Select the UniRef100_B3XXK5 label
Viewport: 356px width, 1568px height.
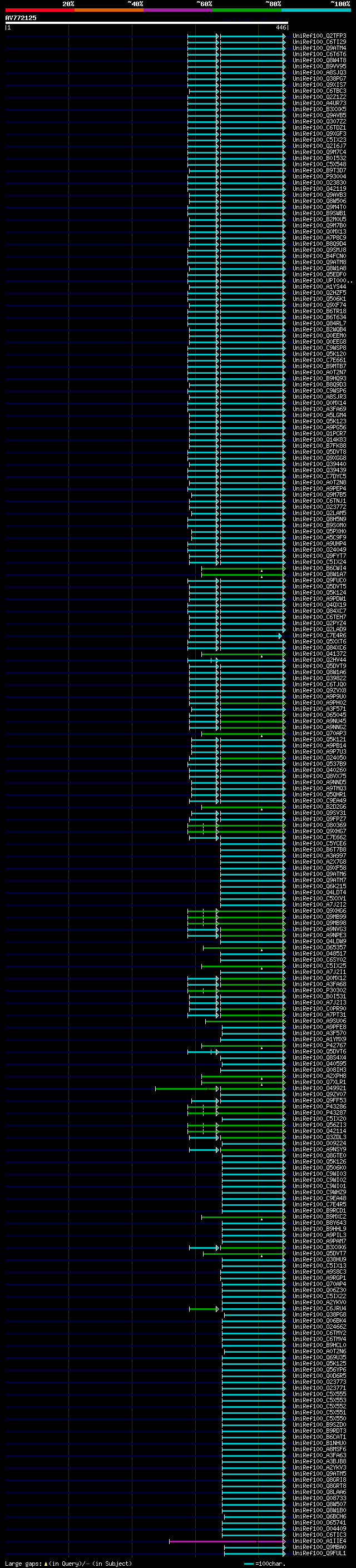coord(319,109)
